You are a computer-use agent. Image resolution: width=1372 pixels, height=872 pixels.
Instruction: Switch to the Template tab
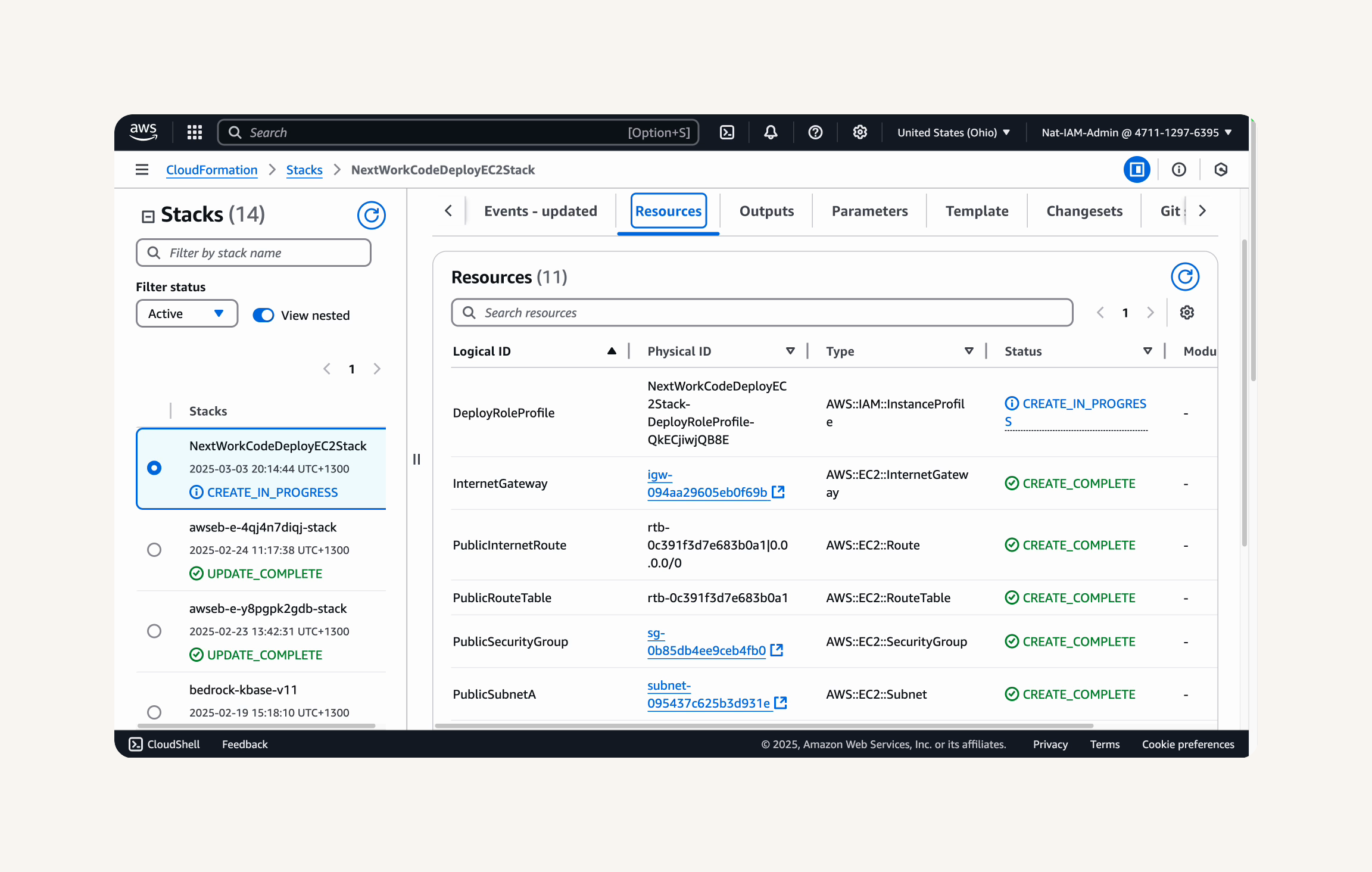[x=977, y=211]
